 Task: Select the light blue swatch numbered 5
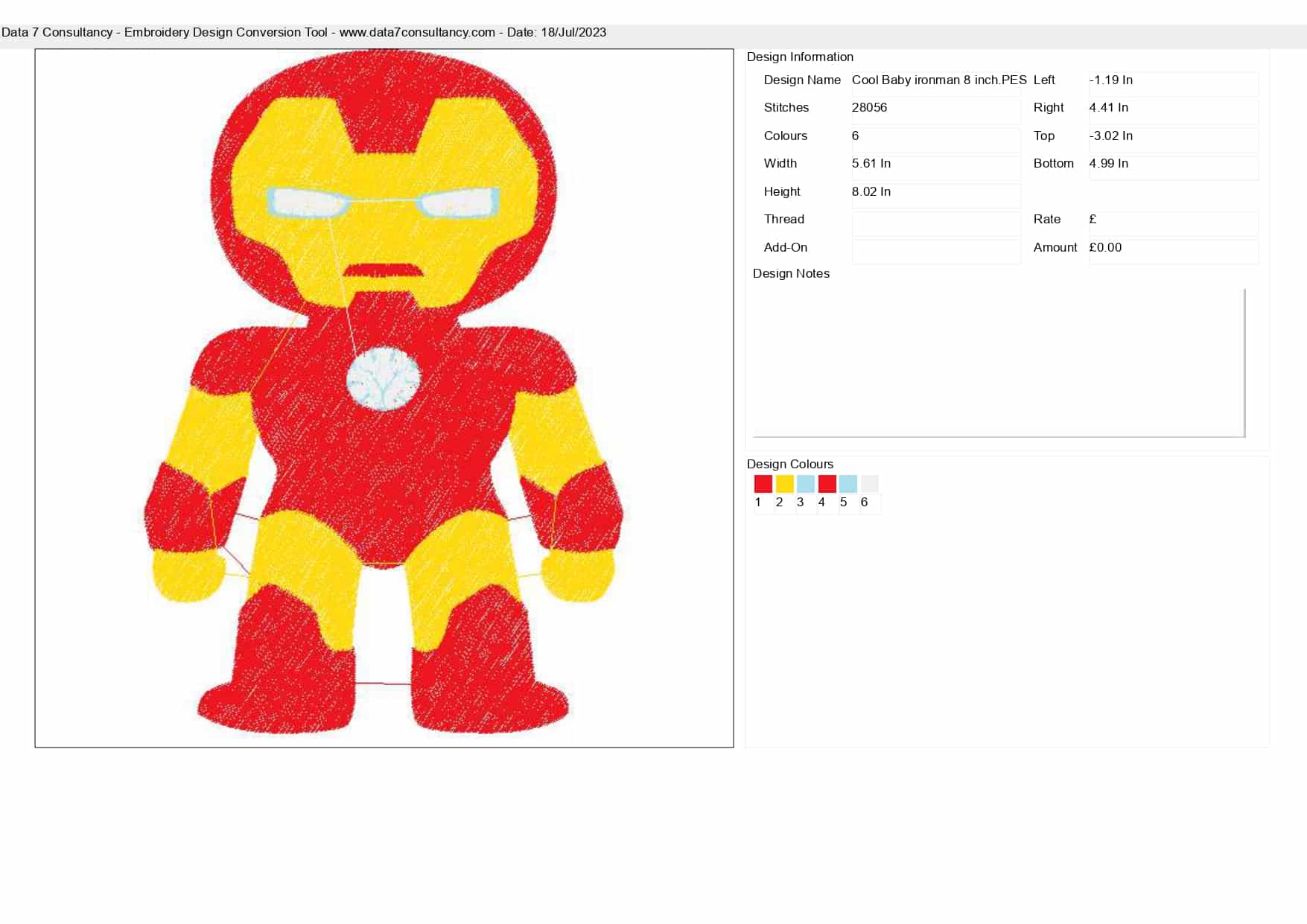848,484
